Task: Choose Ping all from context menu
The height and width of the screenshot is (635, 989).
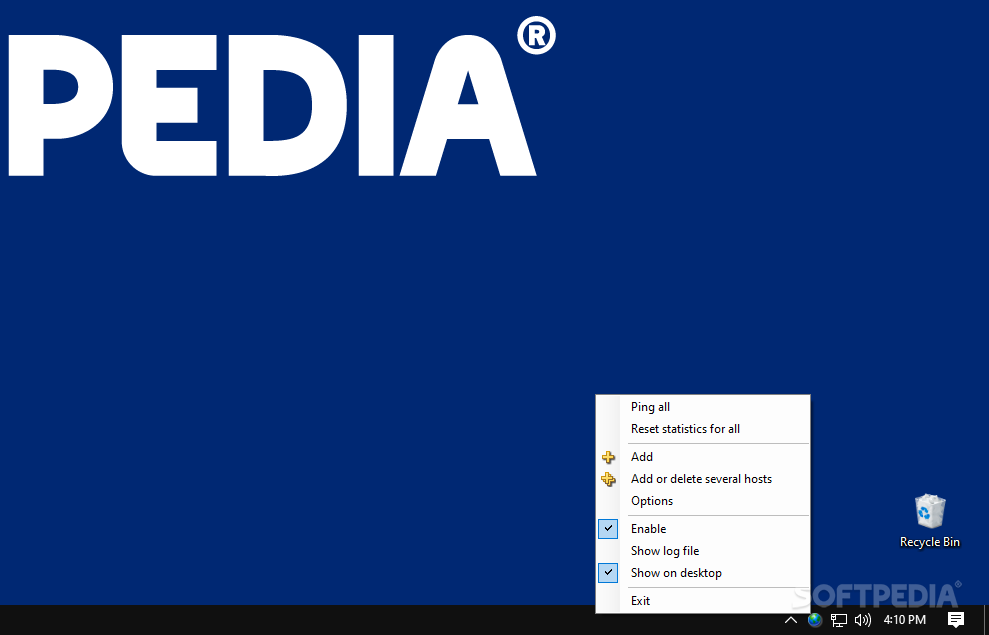Action: tap(703, 407)
